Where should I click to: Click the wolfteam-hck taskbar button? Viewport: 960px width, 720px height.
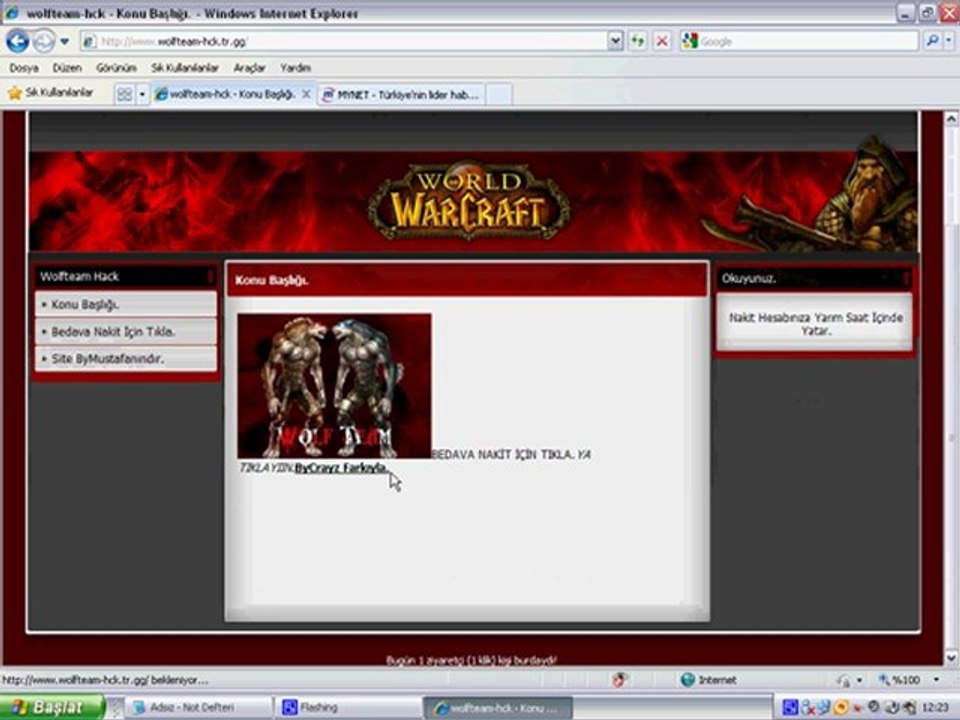498,708
